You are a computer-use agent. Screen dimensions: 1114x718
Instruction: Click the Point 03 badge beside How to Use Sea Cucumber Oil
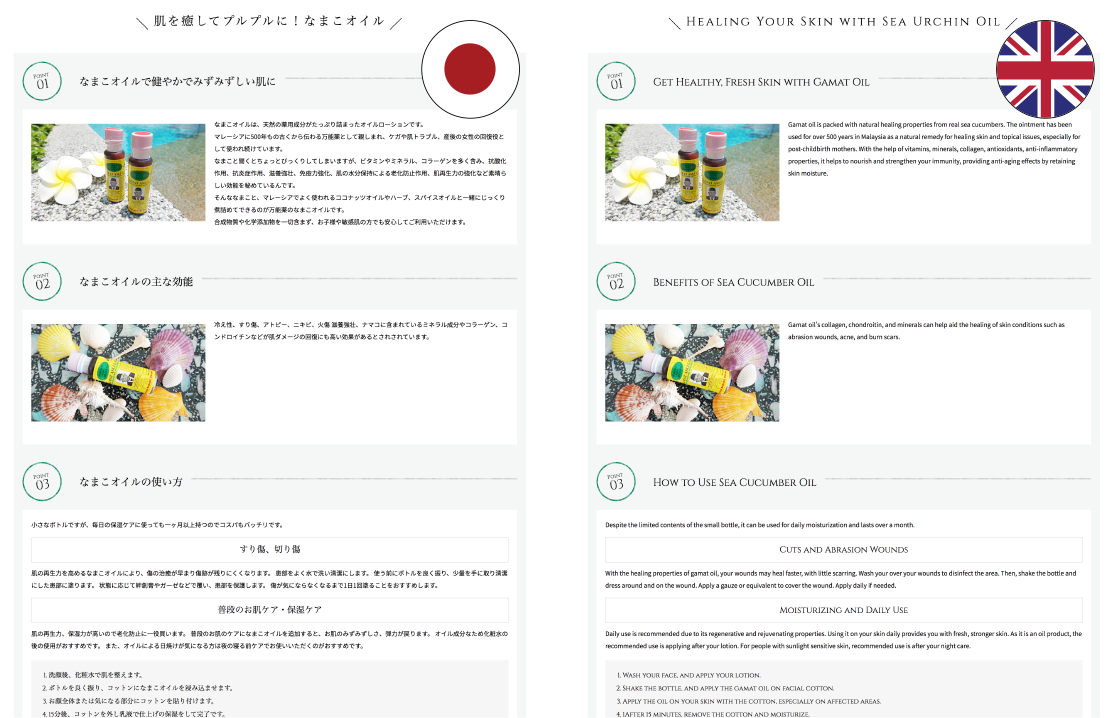coord(616,482)
